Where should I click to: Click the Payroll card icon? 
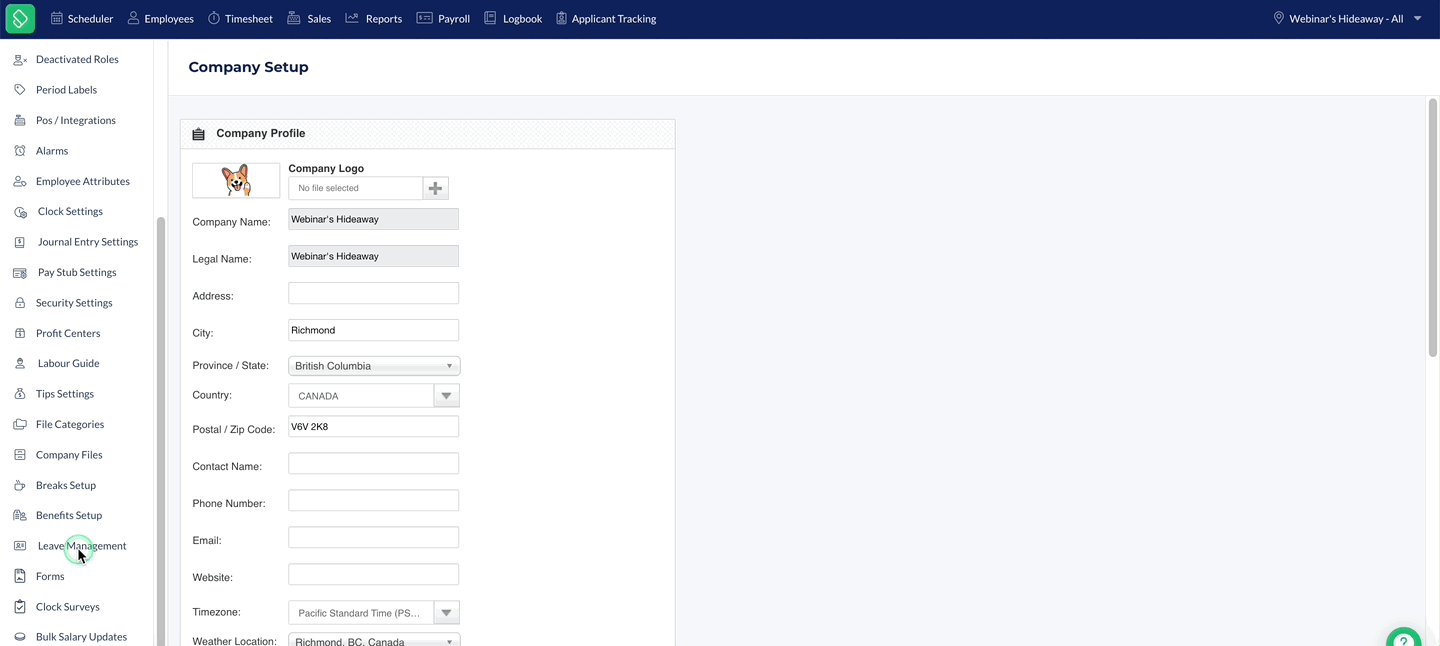tap(424, 18)
